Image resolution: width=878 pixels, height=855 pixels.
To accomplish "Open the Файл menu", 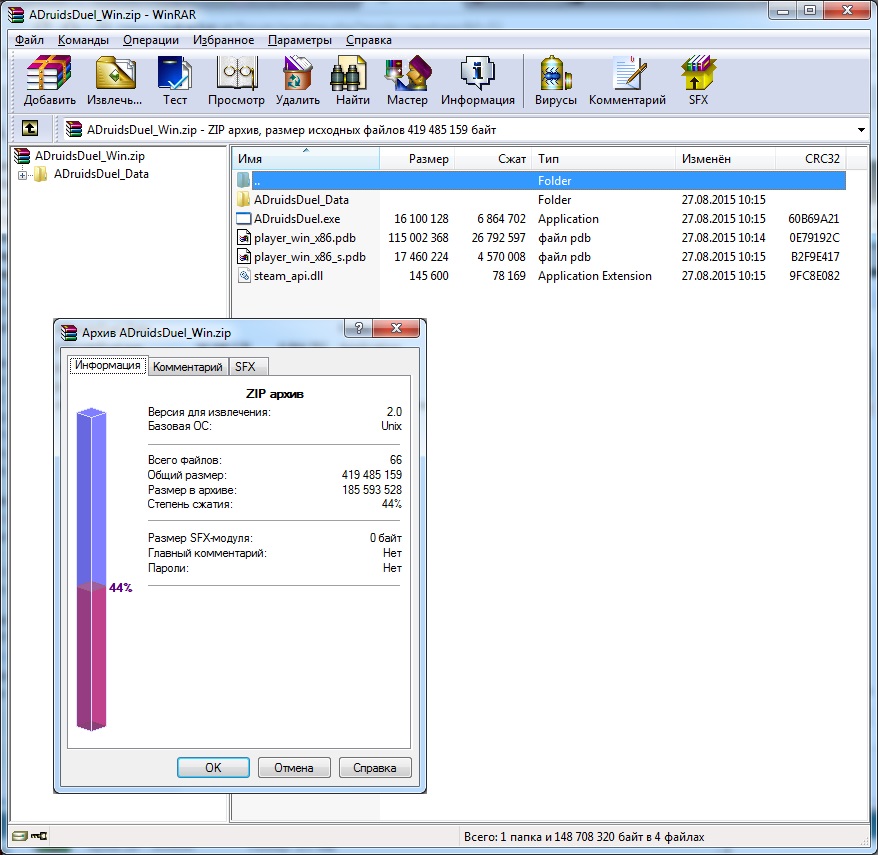I will coord(29,40).
